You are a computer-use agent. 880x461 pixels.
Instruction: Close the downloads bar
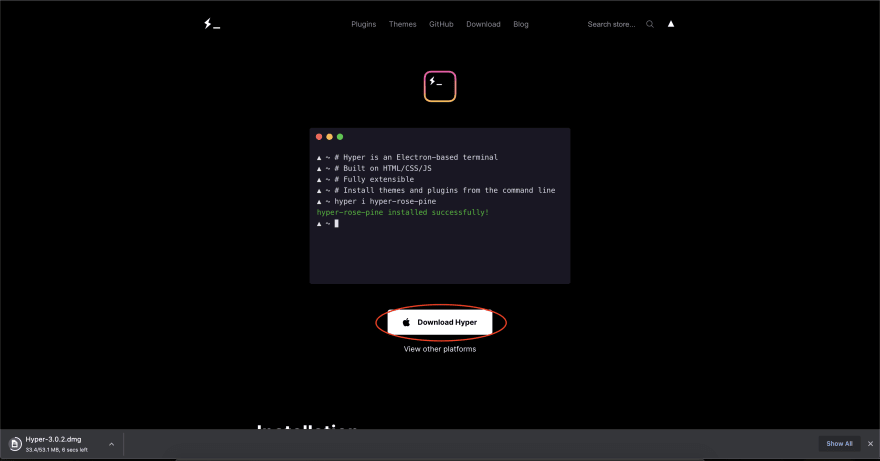(x=870, y=444)
